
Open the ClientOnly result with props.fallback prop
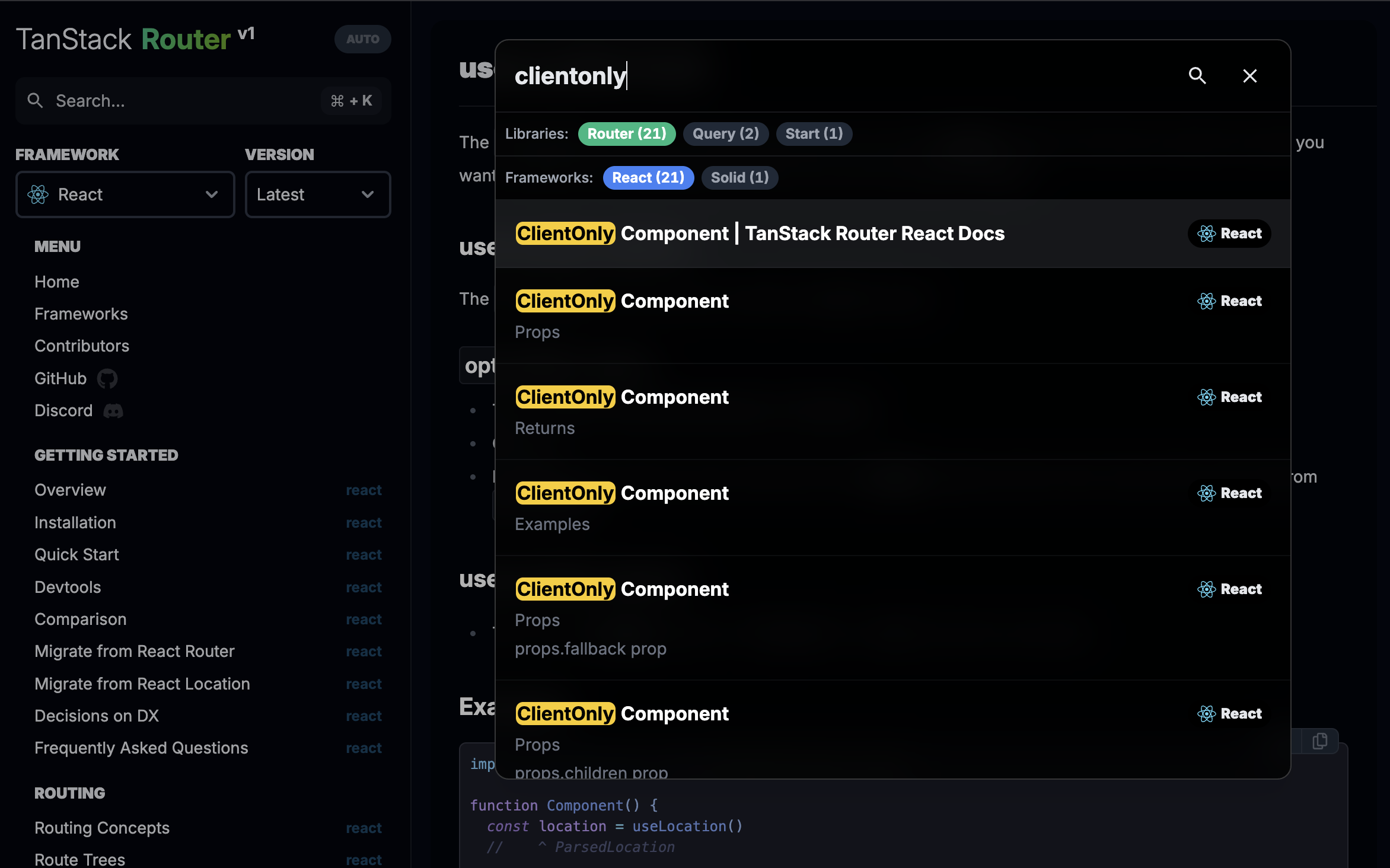(893, 618)
